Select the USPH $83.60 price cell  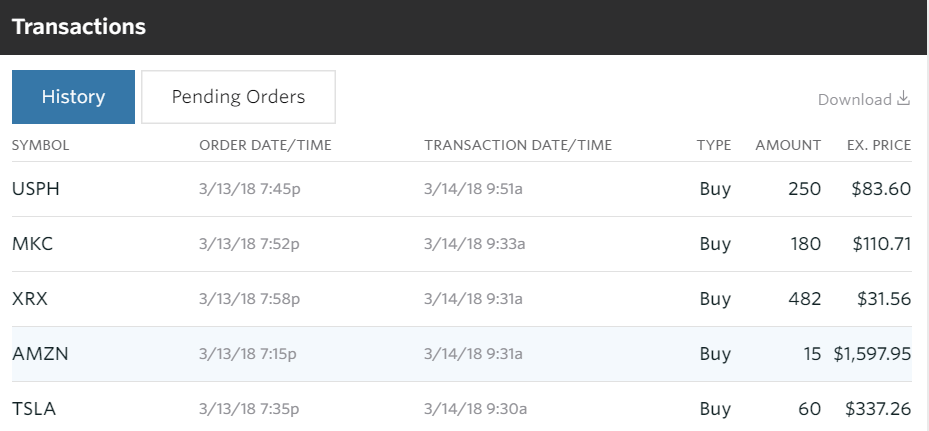click(x=881, y=189)
